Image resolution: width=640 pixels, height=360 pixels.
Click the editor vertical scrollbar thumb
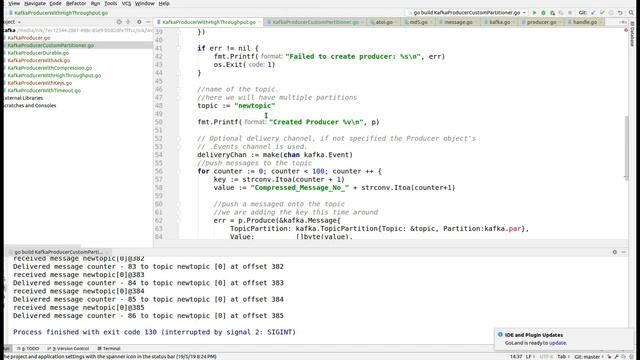coord(626,147)
